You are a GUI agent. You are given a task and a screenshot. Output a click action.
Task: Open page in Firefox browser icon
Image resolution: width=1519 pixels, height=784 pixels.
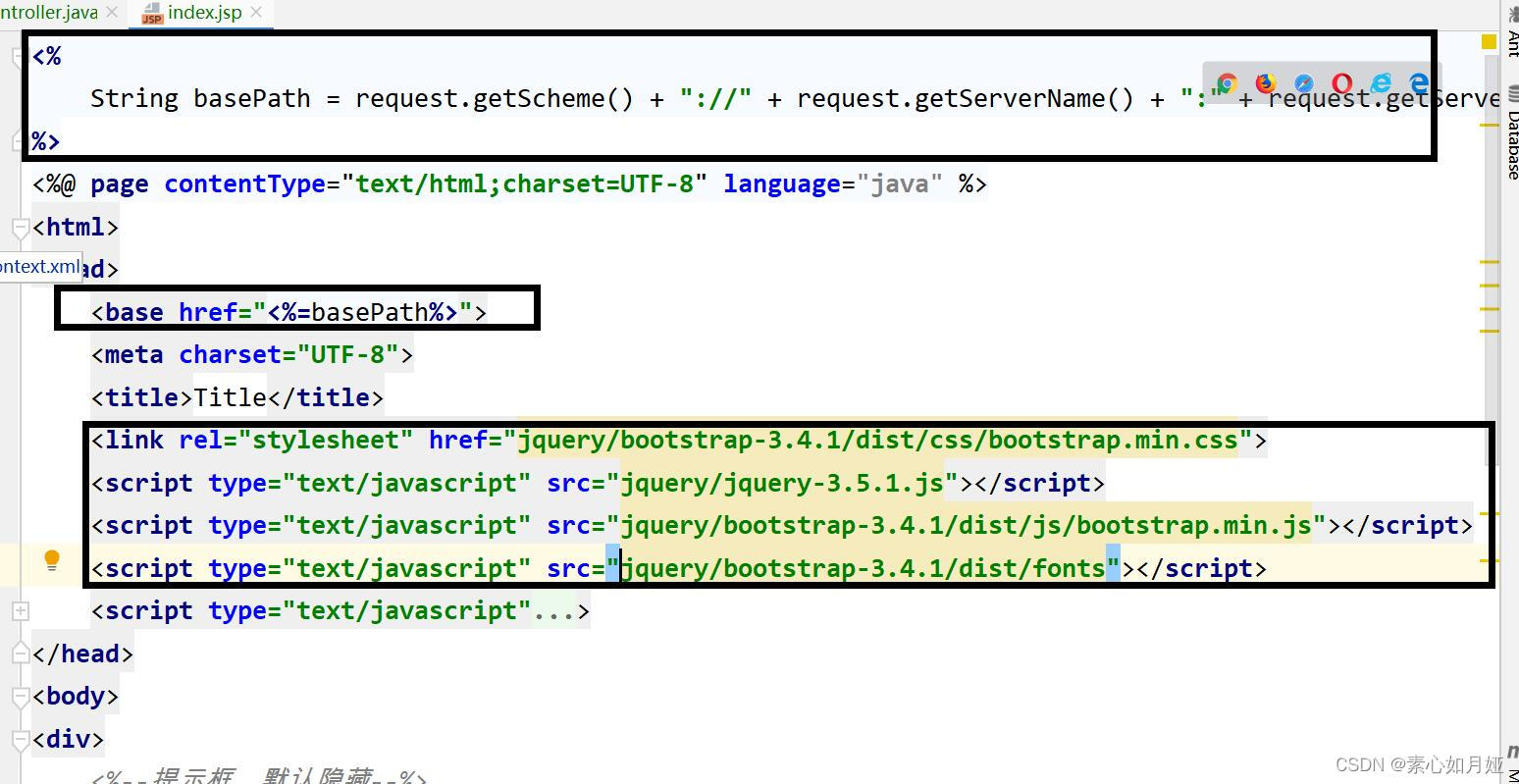pos(1266,83)
